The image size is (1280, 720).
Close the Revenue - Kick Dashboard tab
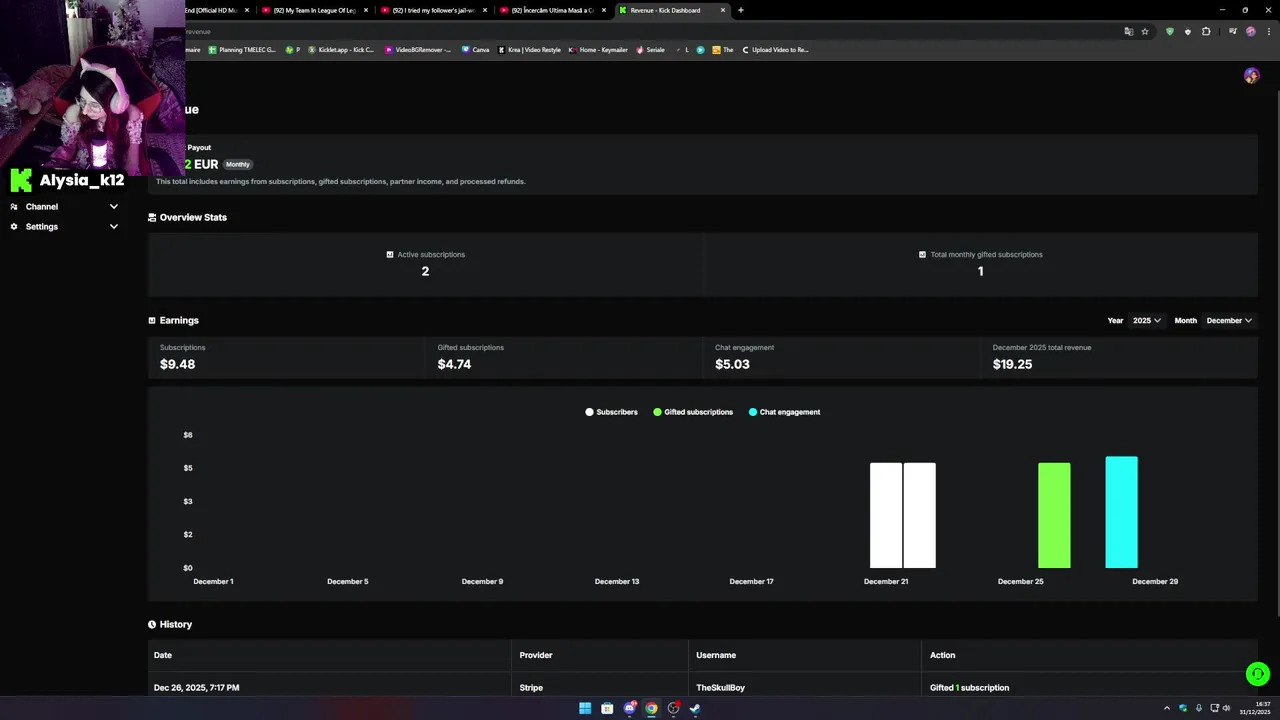[x=723, y=10]
